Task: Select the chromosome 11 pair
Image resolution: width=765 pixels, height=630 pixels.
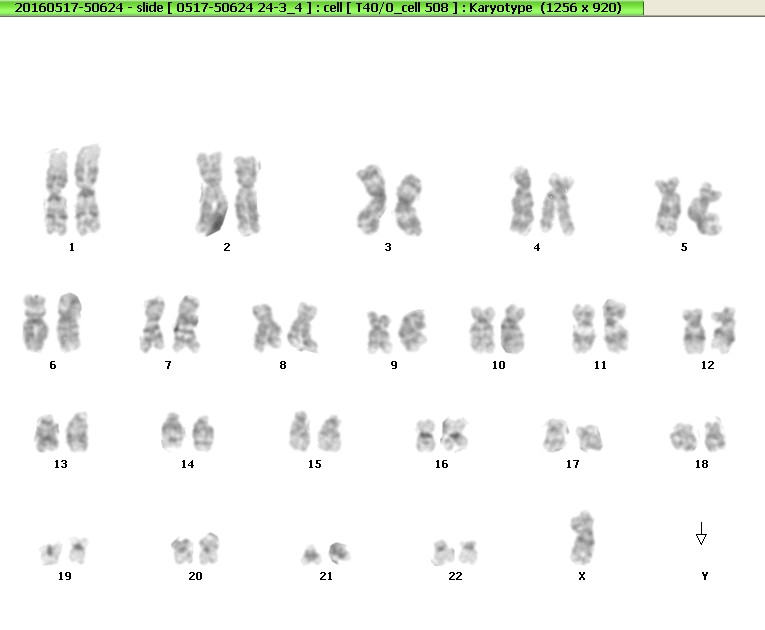Action: coord(600,326)
